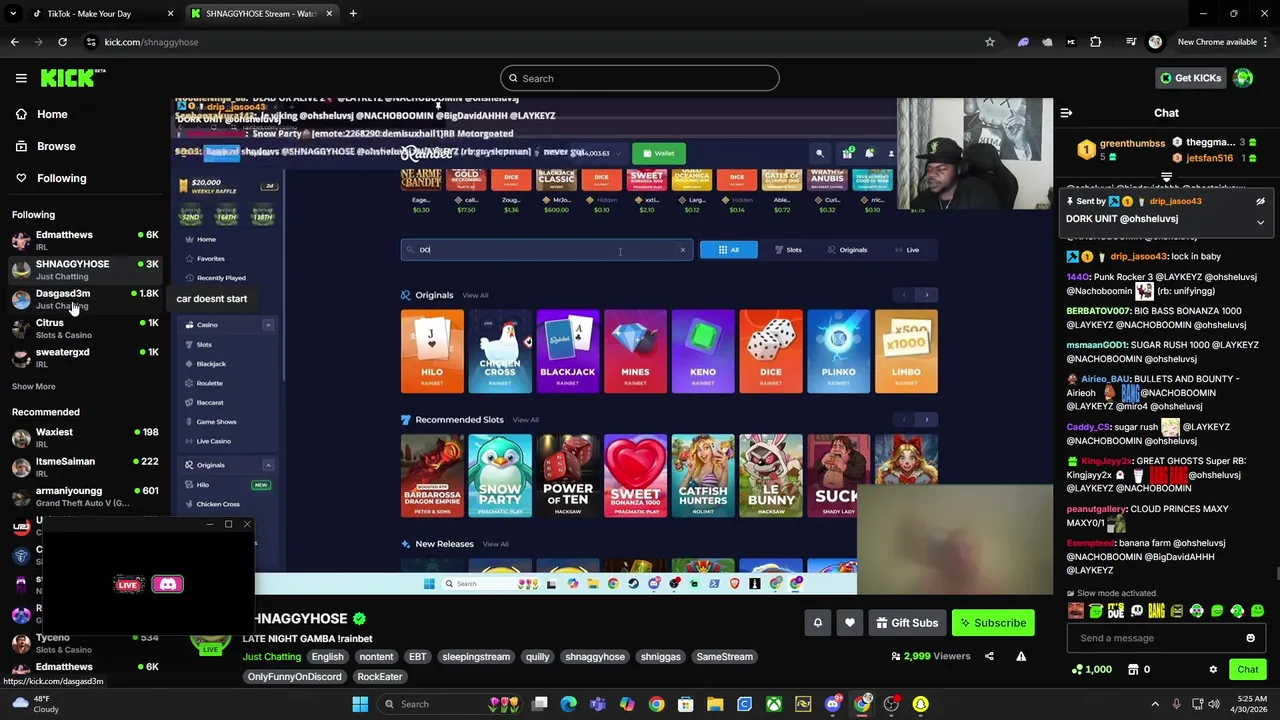
Task: Open Chrome extensions puzzle icon
Action: [x=1096, y=42]
